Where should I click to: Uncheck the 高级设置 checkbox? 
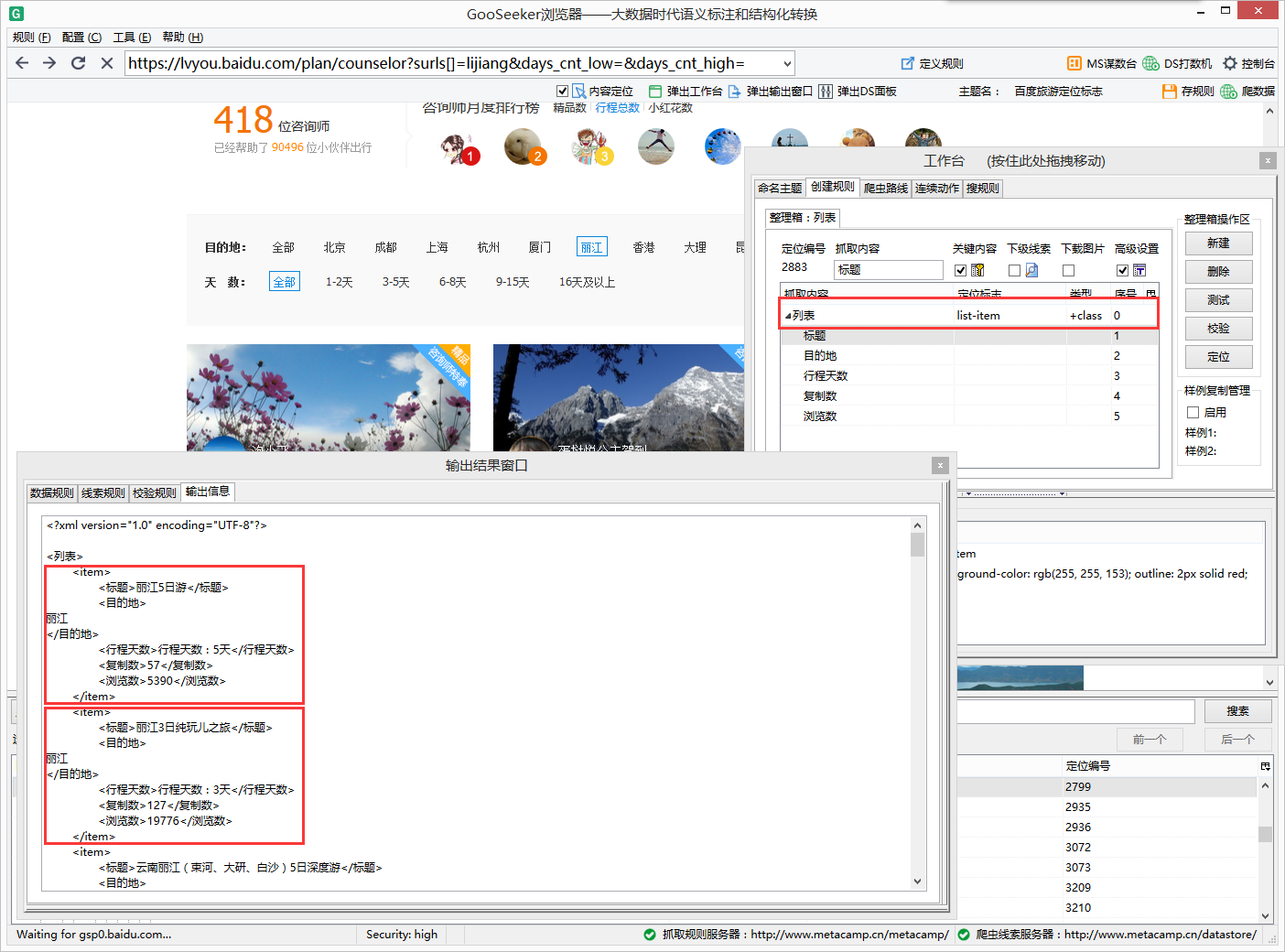[1122, 270]
